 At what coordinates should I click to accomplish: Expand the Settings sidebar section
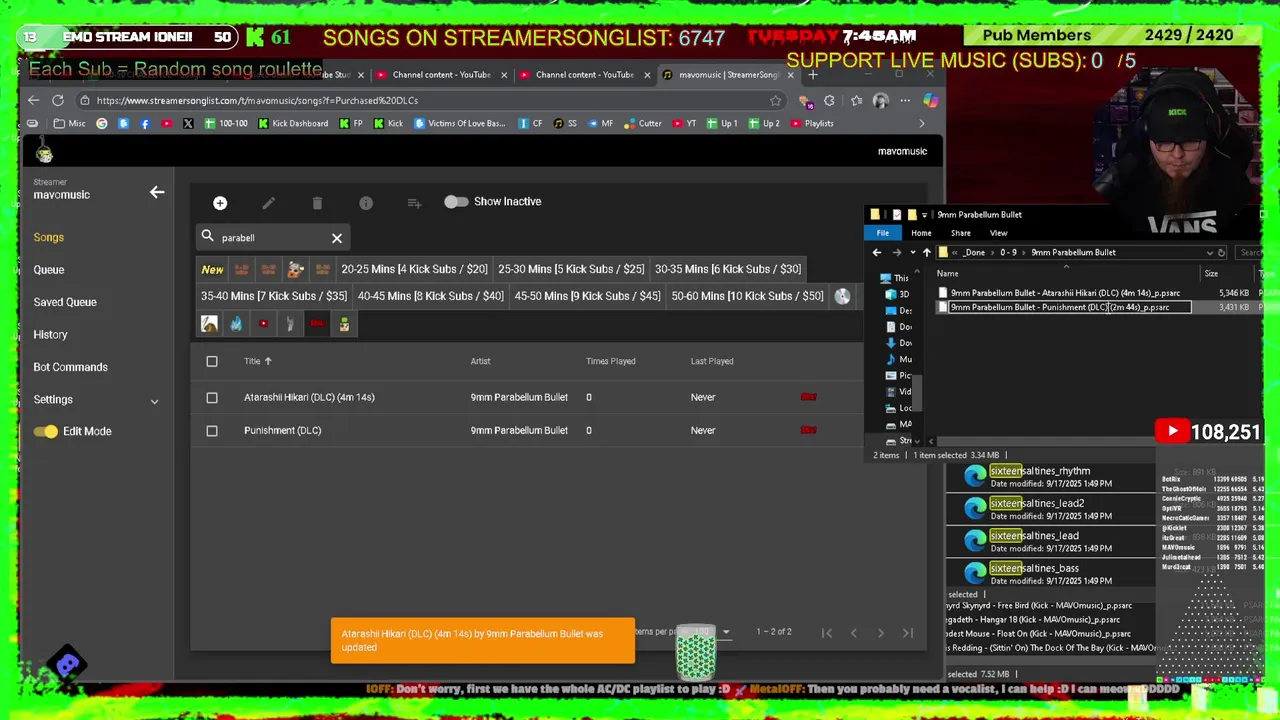point(96,400)
